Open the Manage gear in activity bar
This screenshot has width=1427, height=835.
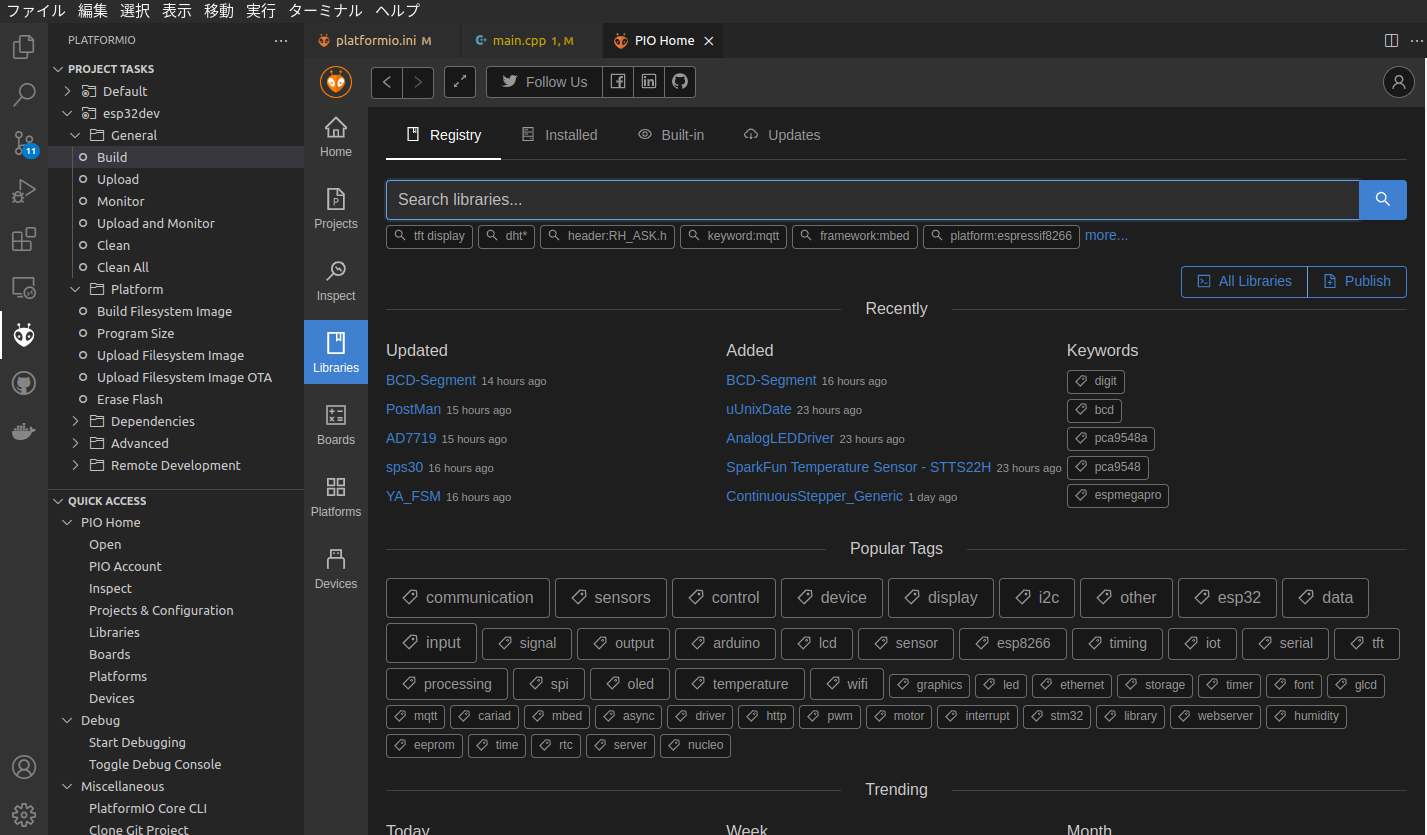point(24,814)
